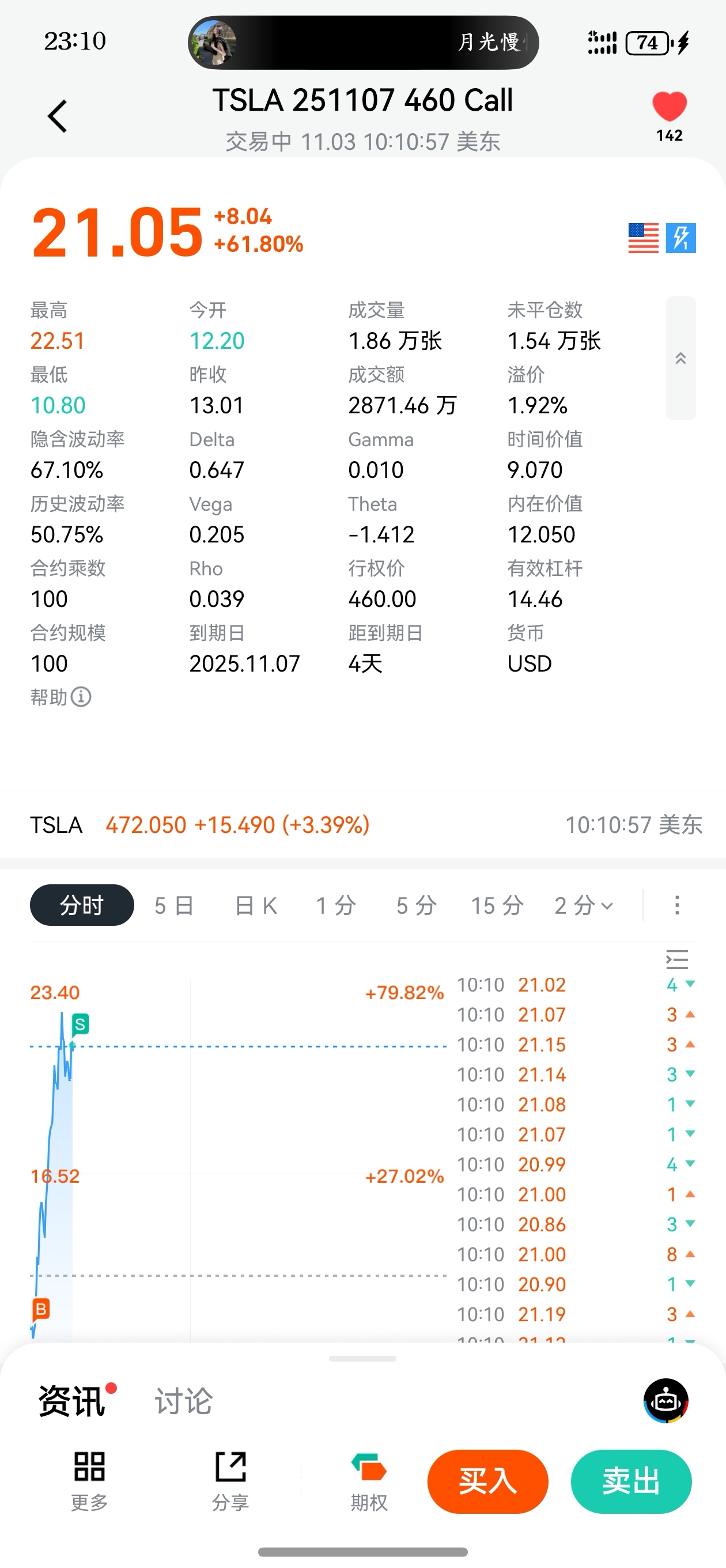Switch to the 日 K chart tab
Viewport: 726px width, 1568px height.
click(256, 905)
